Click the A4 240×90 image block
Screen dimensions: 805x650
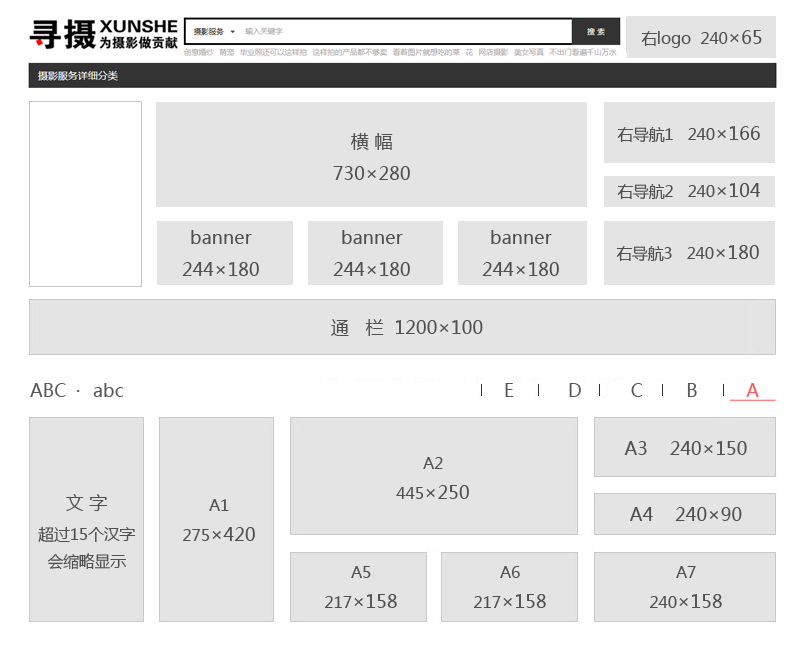click(684, 514)
